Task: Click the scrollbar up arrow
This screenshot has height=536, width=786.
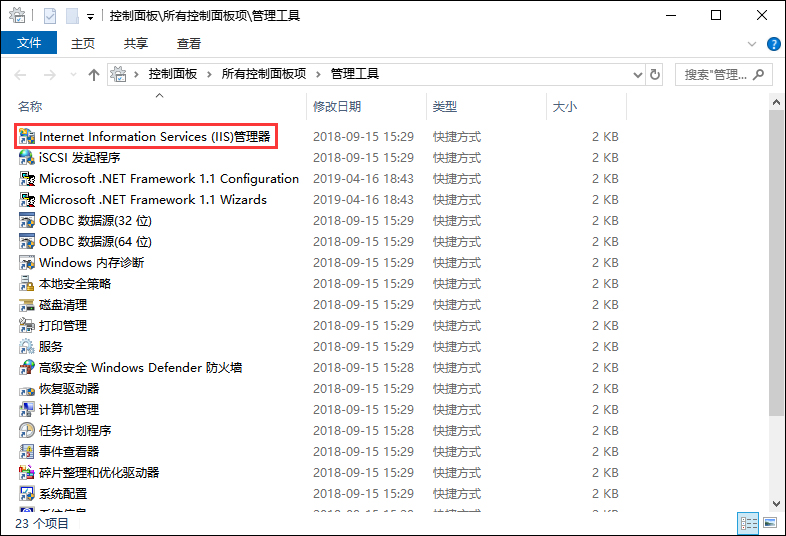Action: 776,102
